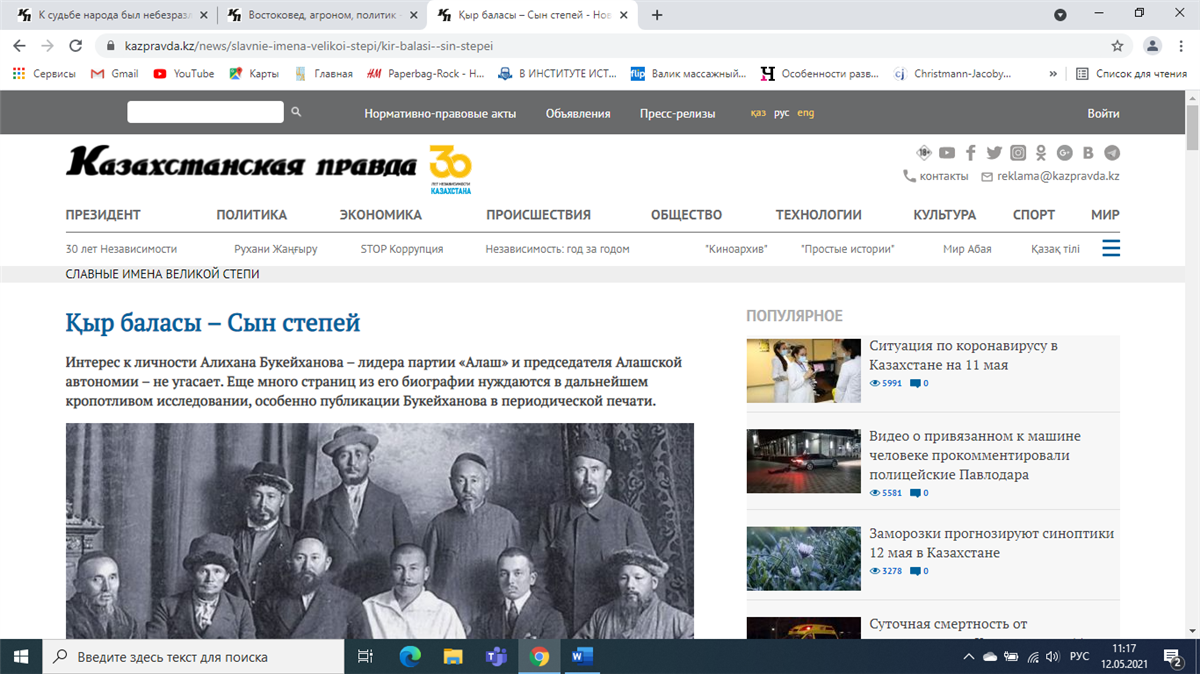Screen dimensions: 1200x674
Task: Expand the blue hamburger menu
Action: [1111, 248]
